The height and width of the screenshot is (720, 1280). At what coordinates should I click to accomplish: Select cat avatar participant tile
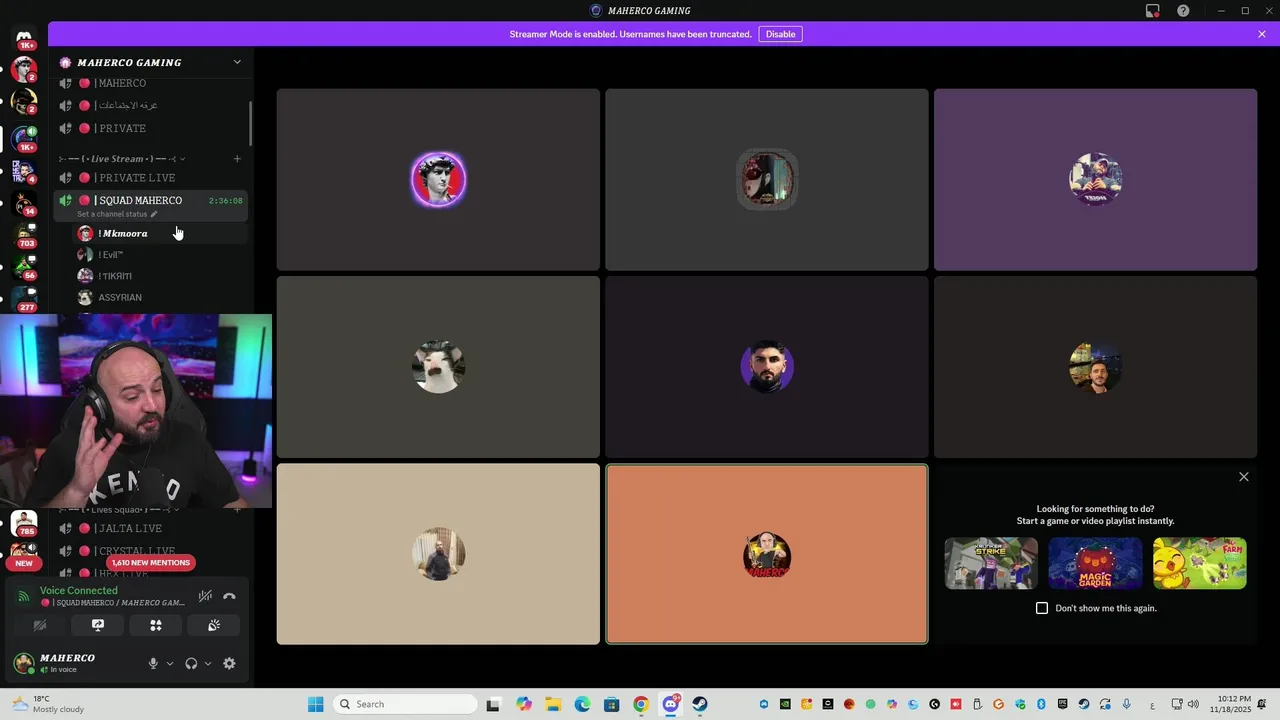pos(438,367)
